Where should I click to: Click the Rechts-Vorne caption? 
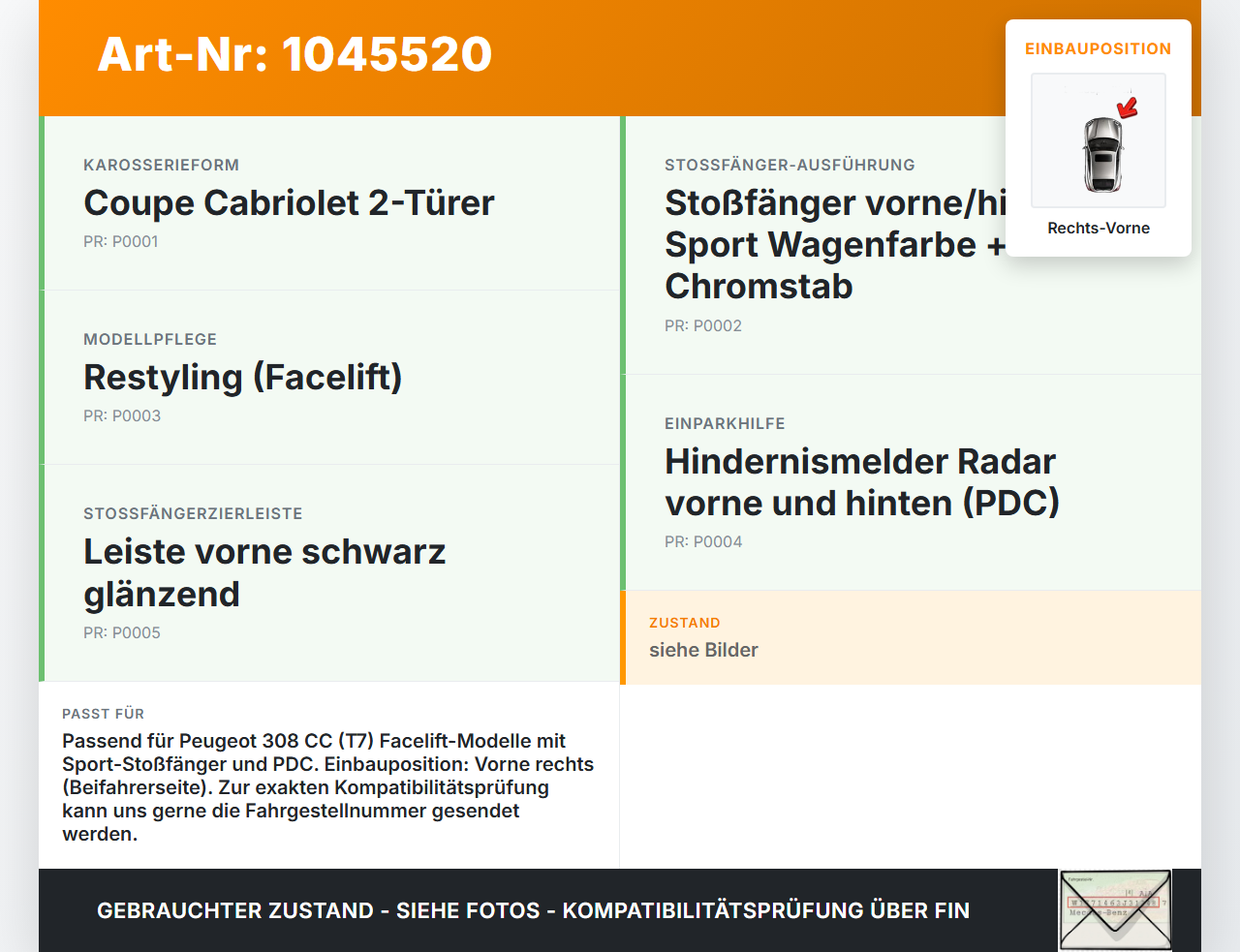pos(1099,228)
